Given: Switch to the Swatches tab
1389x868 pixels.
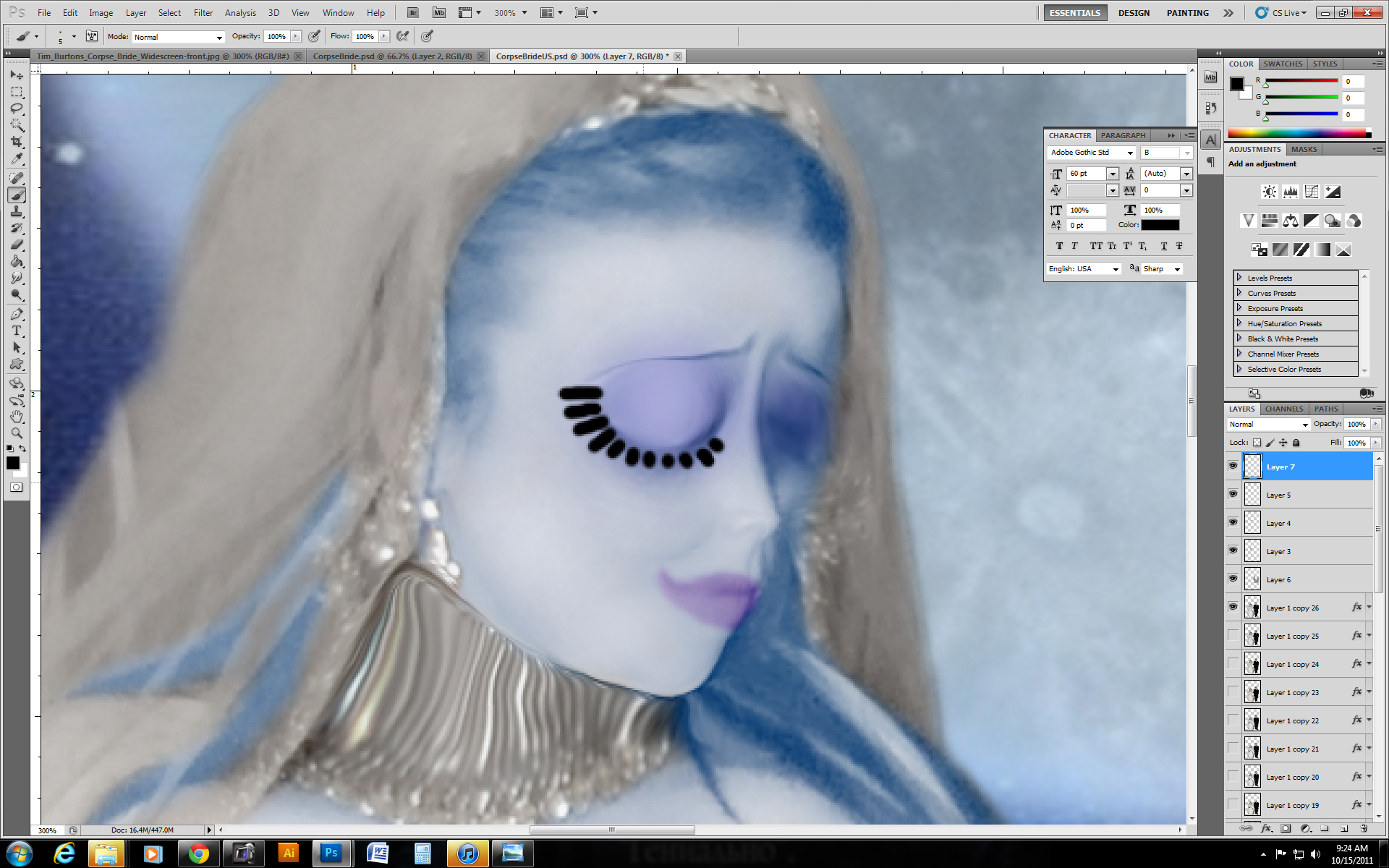Looking at the screenshot, I should point(1283,64).
